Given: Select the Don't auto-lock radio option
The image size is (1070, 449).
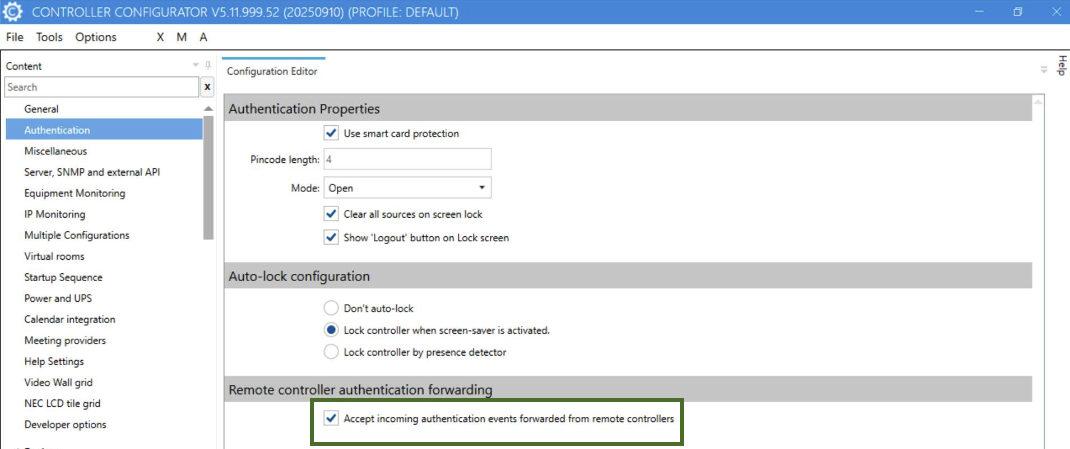Looking at the screenshot, I should (x=331, y=308).
